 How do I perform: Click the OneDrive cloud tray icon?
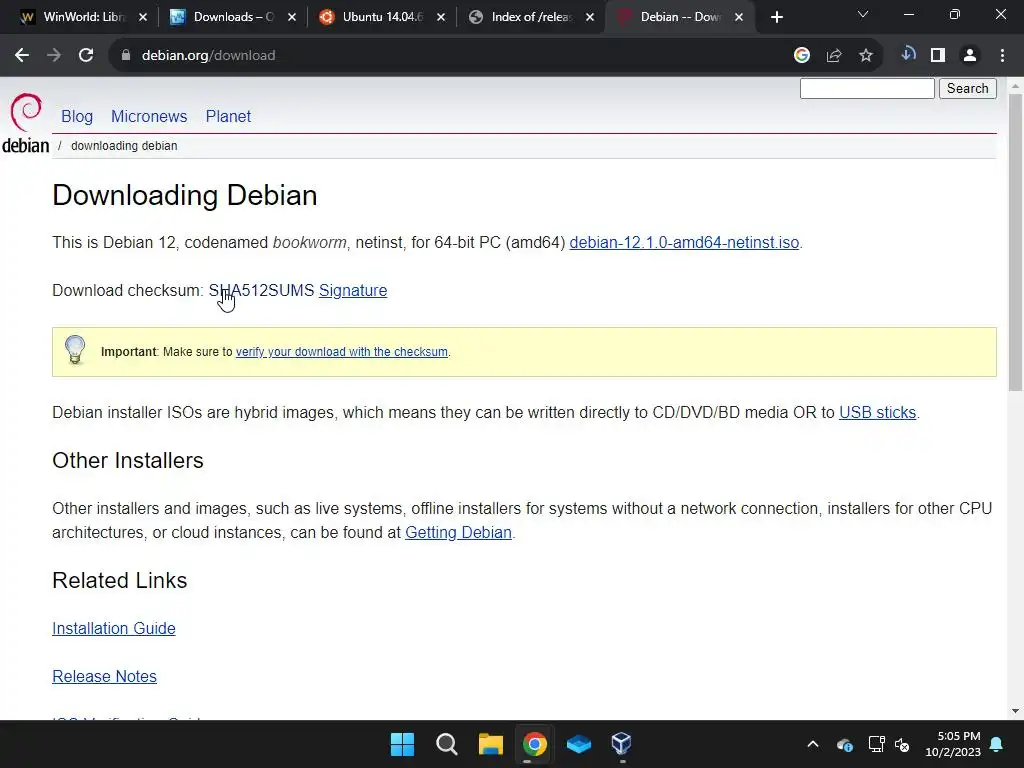coord(844,744)
